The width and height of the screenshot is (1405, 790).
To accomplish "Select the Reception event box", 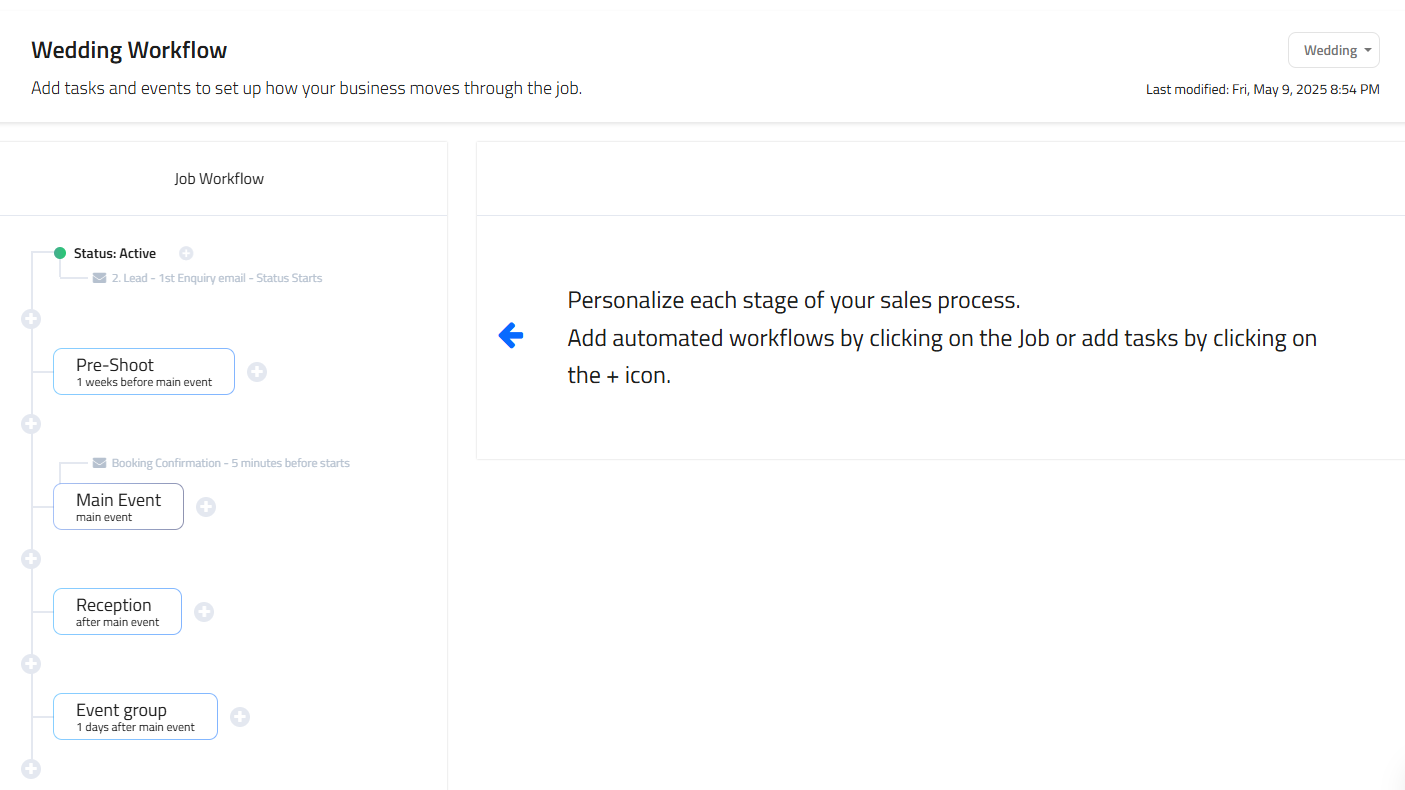I will [x=117, y=612].
